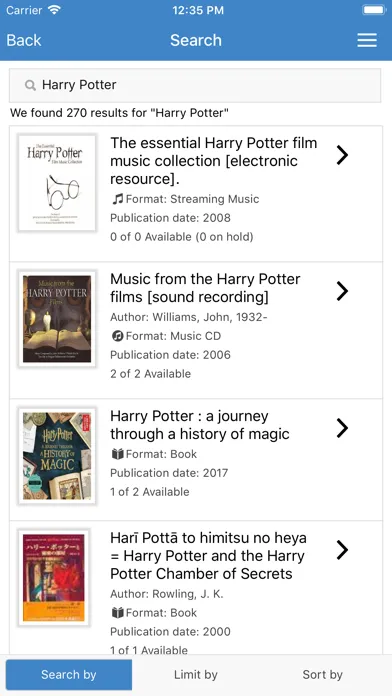Focus the Harry Potter search field

point(195,85)
